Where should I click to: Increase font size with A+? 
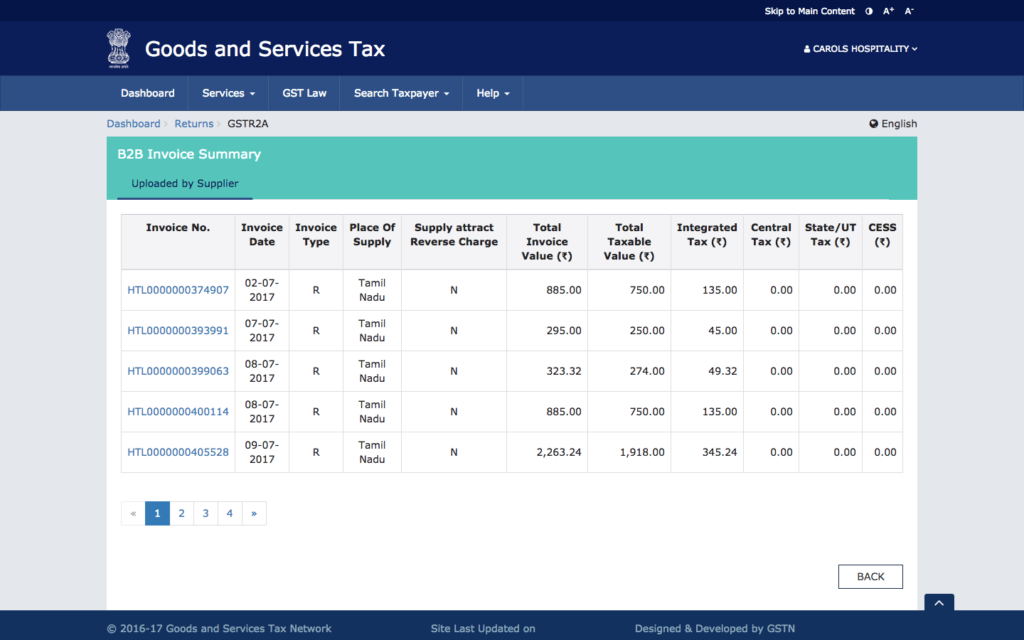[x=888, y=11]
